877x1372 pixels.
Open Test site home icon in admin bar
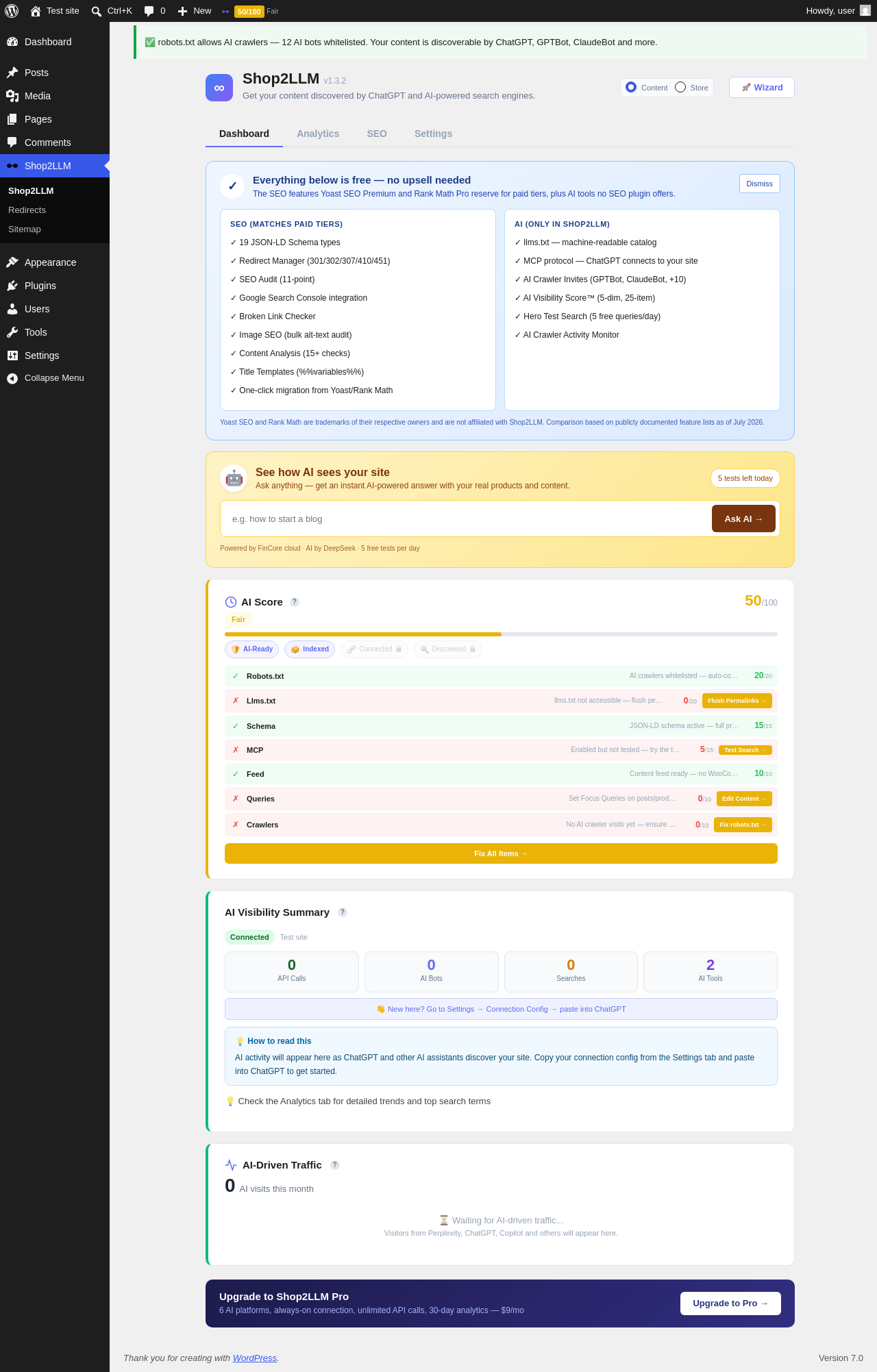[x=36, y=11]
